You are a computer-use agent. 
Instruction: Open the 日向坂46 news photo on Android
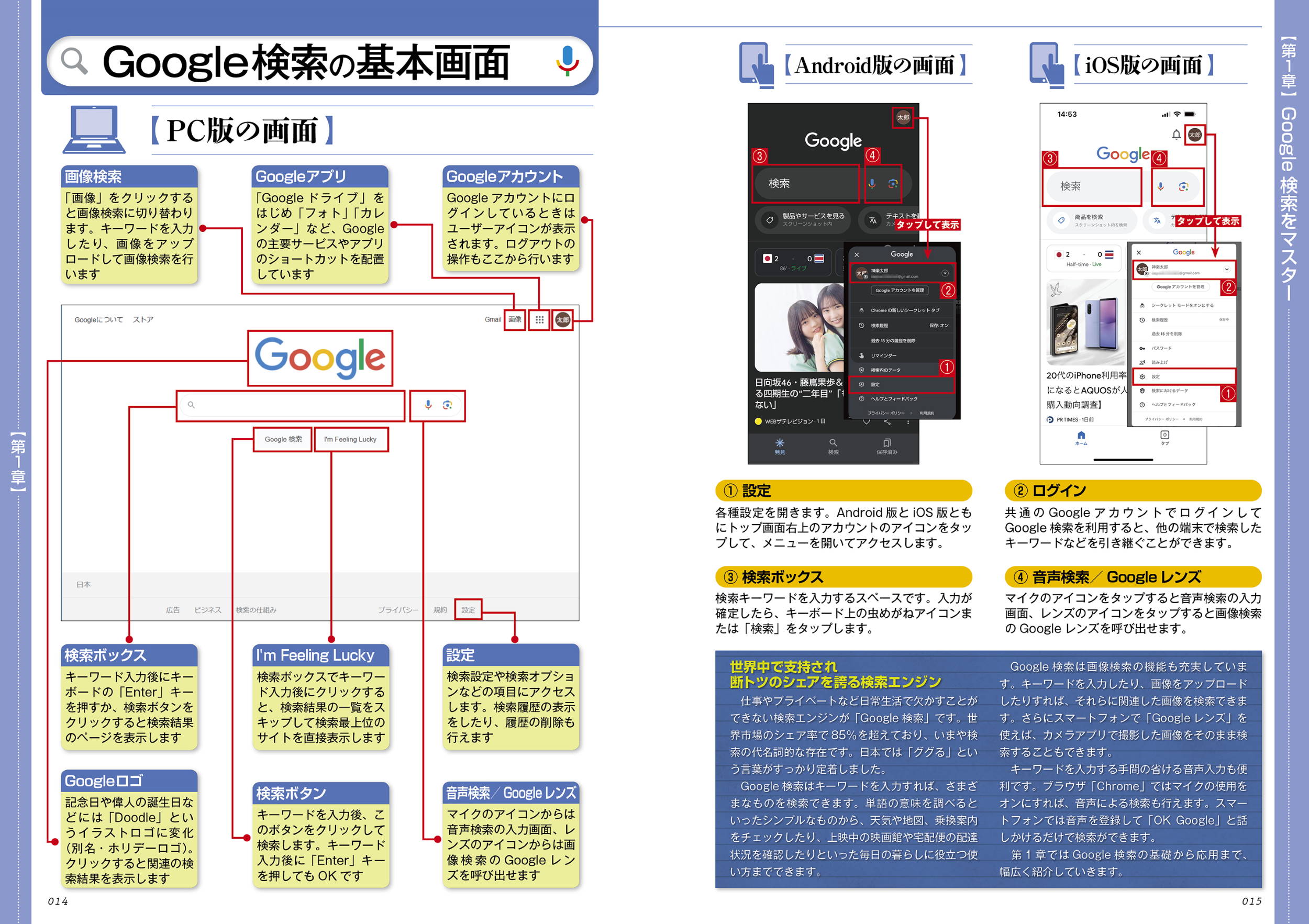coord(800,327)
